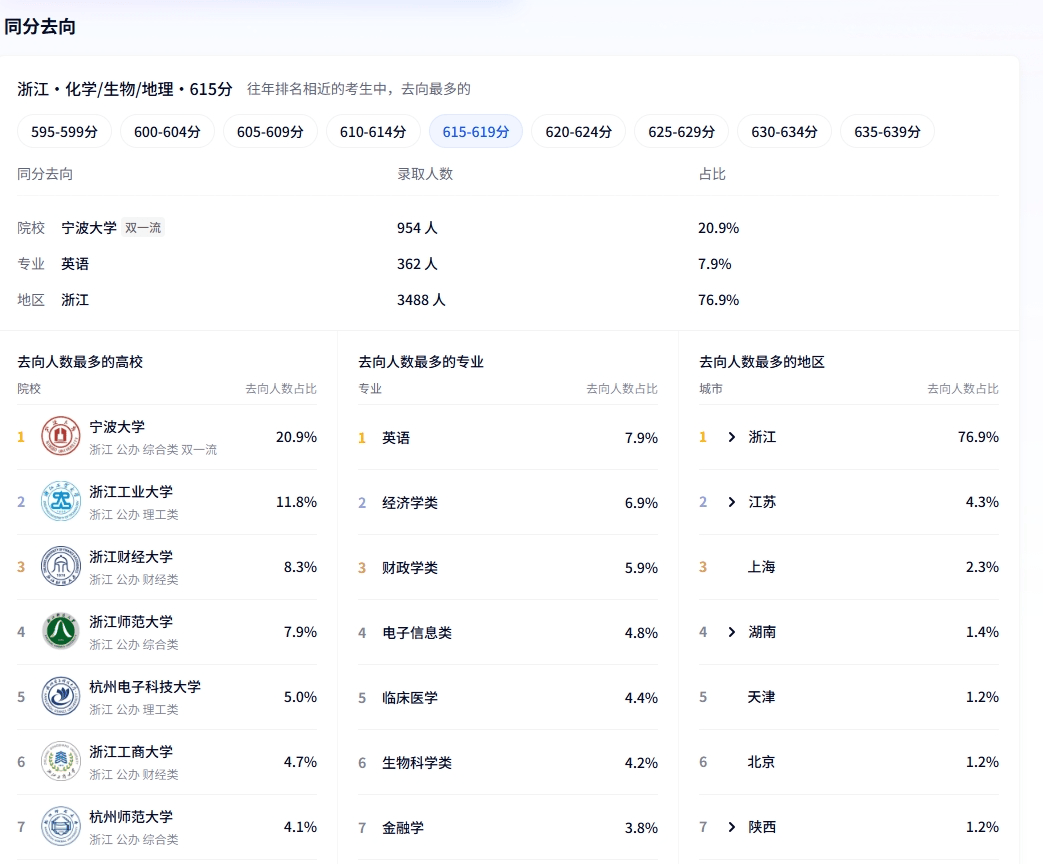Click 经济学类 in the majors list
This screenshot has width=1043, height=864.
(410, 503)
